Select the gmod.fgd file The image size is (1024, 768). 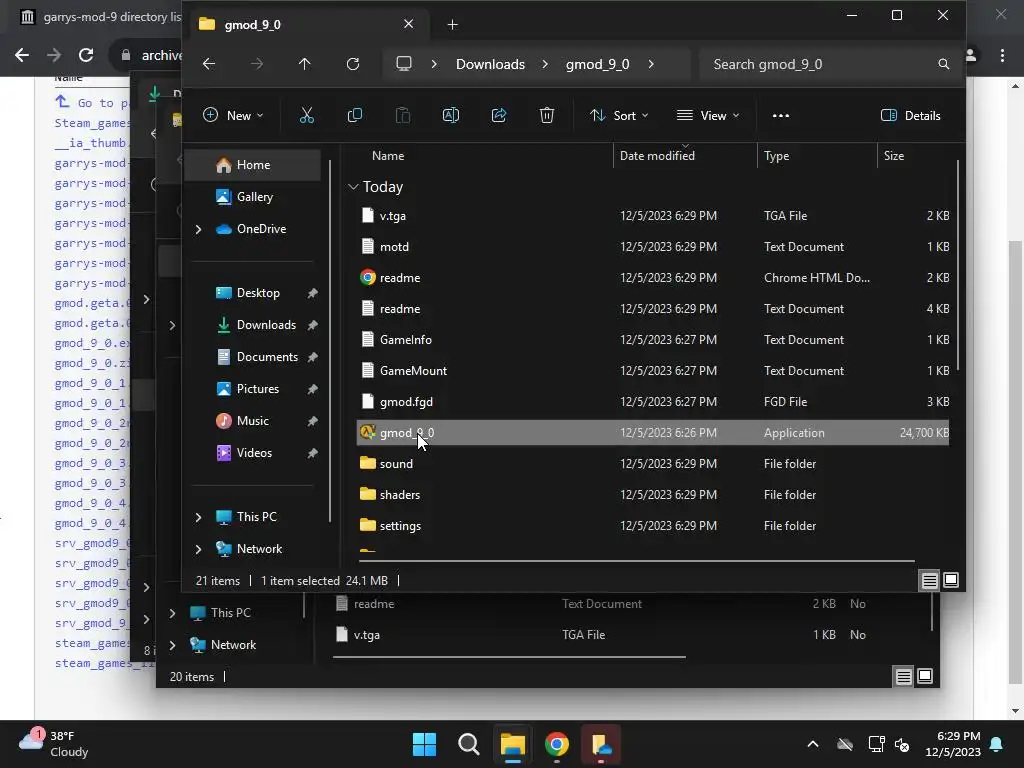point(653,402)
